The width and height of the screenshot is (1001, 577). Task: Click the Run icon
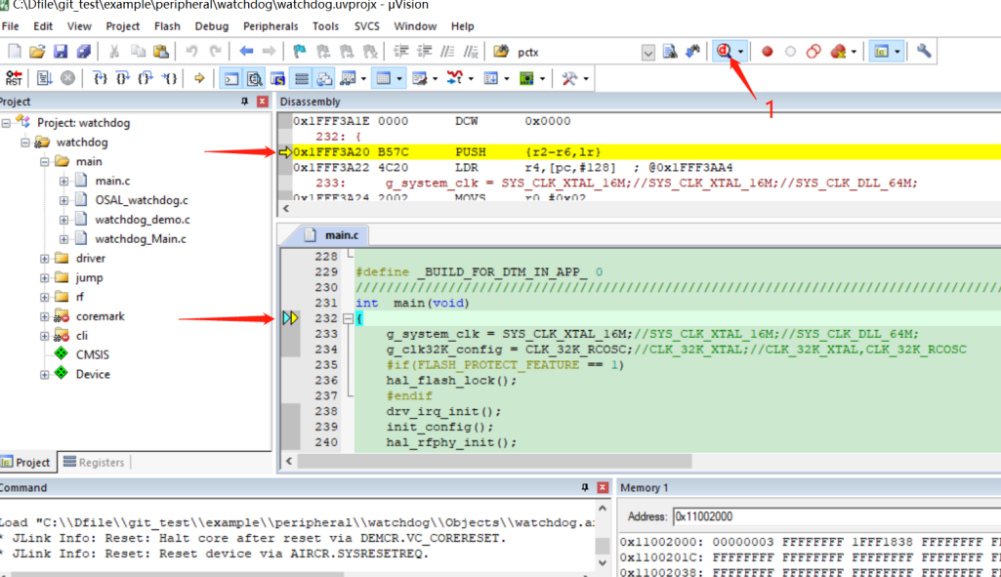[44, 79]
